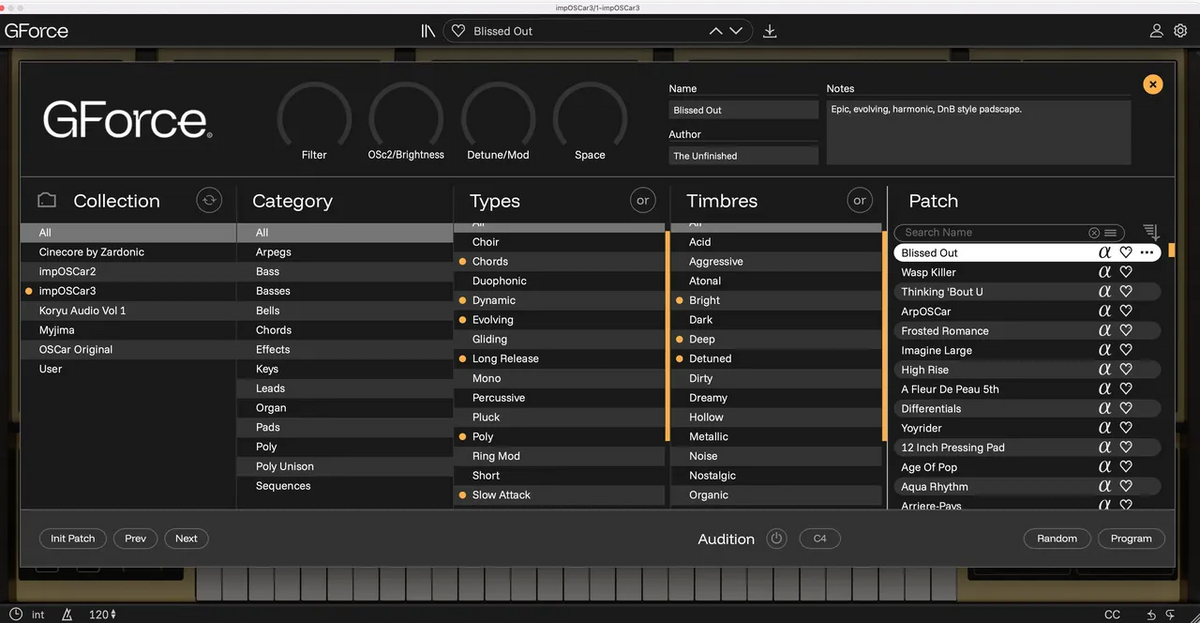Close the browser with orange X

[1153, 85]
